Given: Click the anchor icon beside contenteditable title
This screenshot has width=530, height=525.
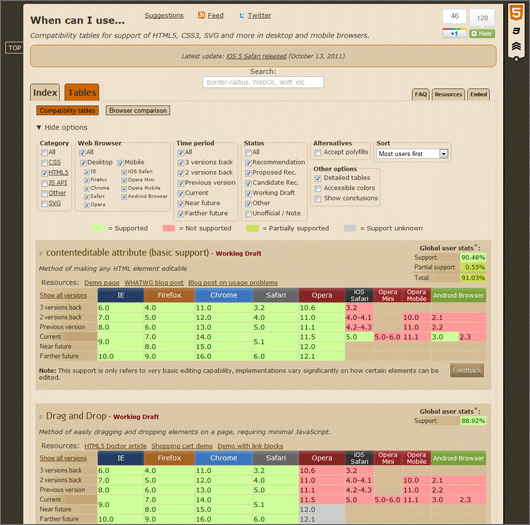Looking at the screenshot, I should tap(41, 253).
